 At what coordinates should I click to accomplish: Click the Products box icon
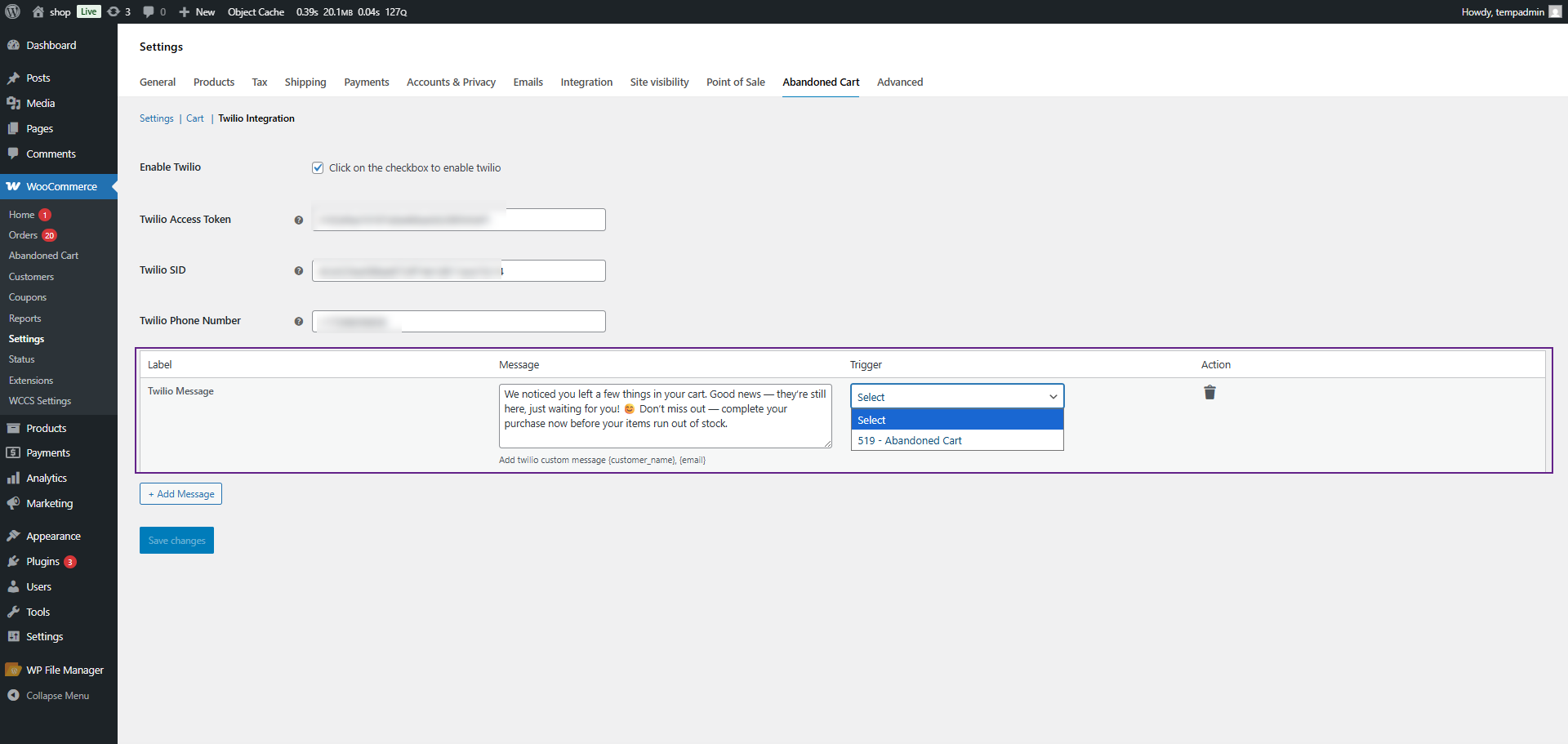(x=13, y=428)
